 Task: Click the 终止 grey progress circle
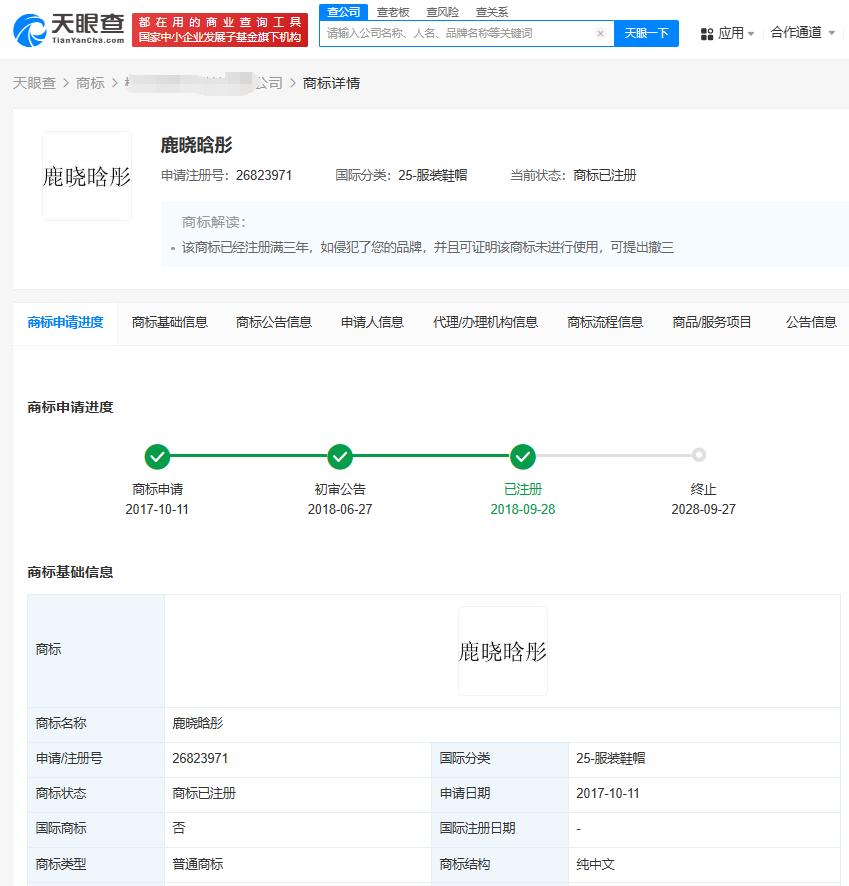point(699,455)
